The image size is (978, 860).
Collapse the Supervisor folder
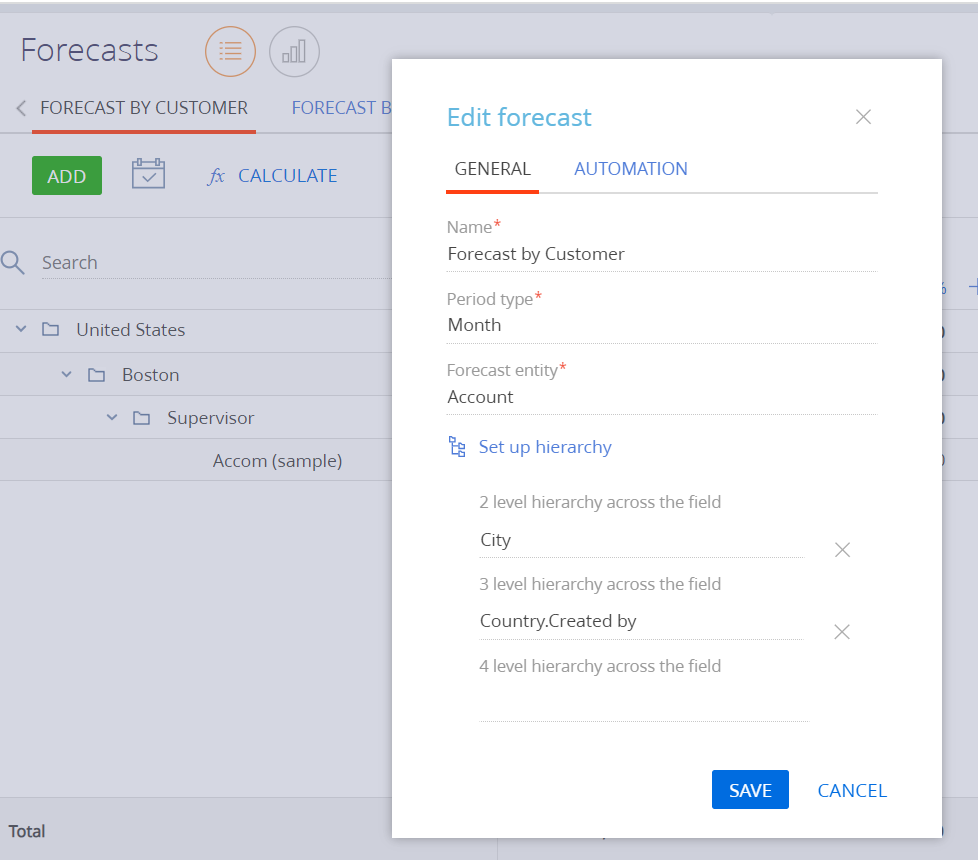(112, 417)
